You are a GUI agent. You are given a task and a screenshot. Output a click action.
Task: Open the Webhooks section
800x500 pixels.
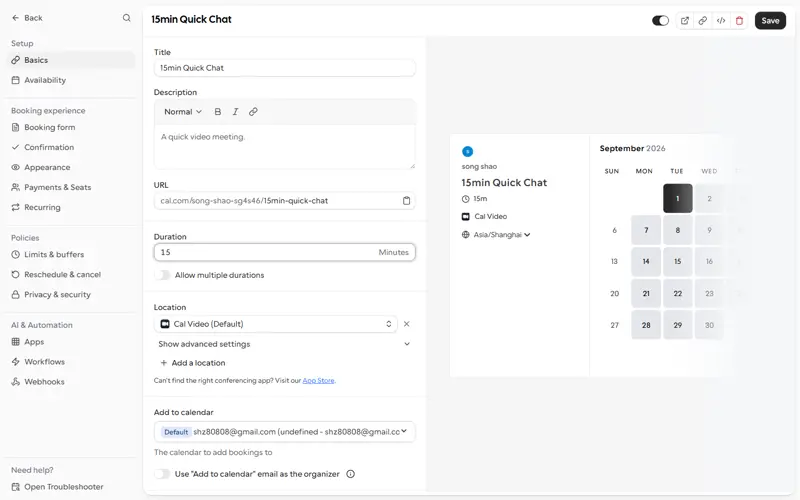pyautogui.click(x=71, y=382)
